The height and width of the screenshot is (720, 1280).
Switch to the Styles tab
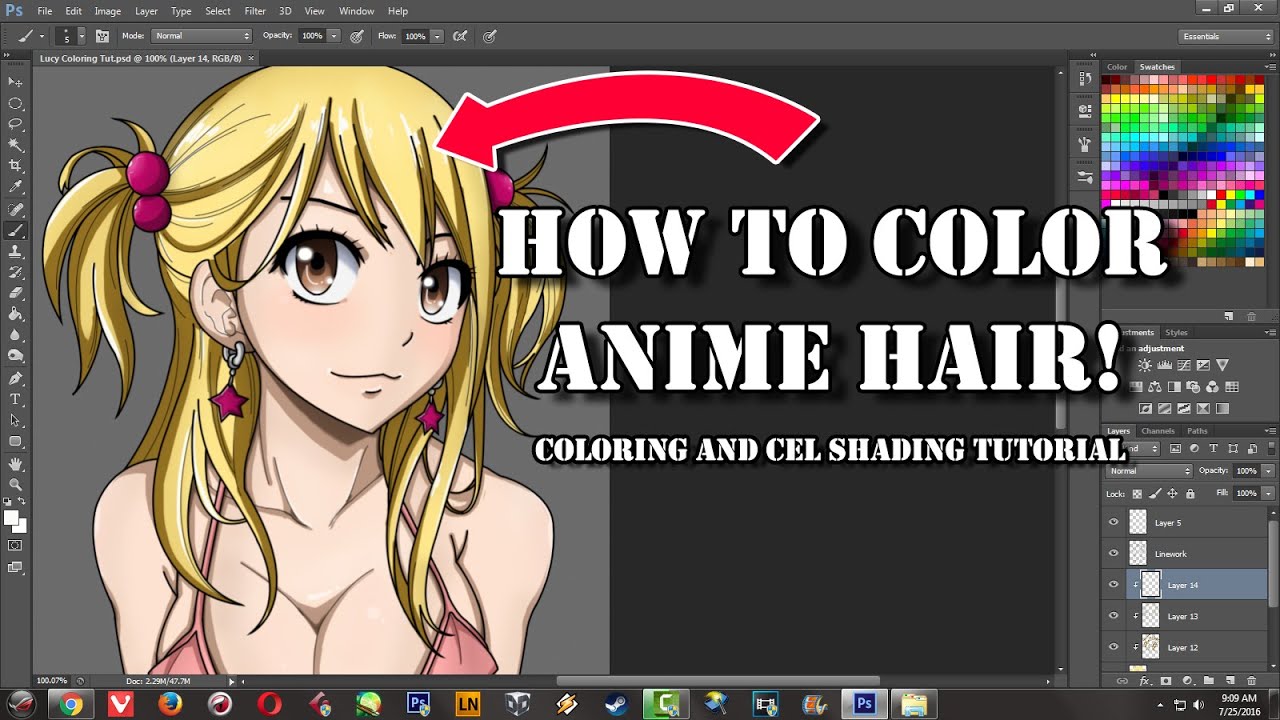pos(1177,332)
